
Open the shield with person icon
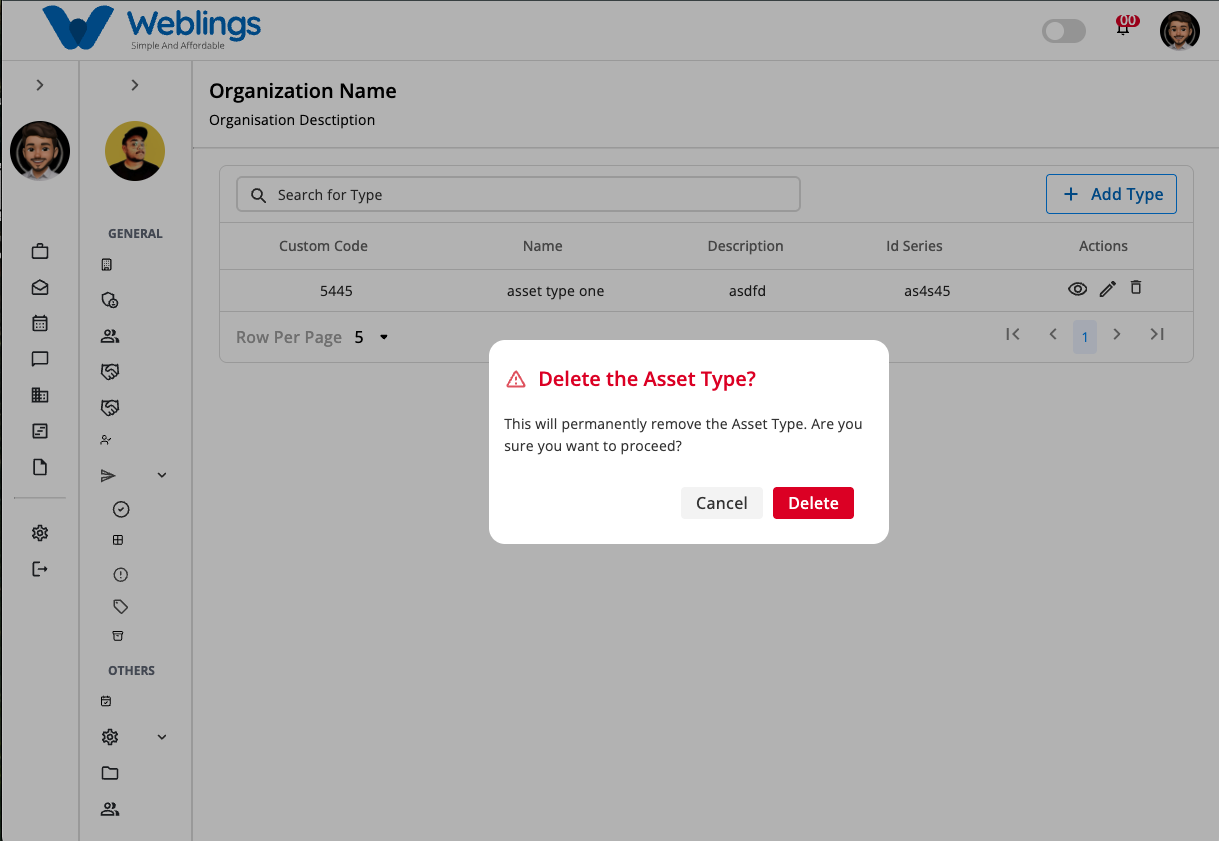[x=110, y=300]
